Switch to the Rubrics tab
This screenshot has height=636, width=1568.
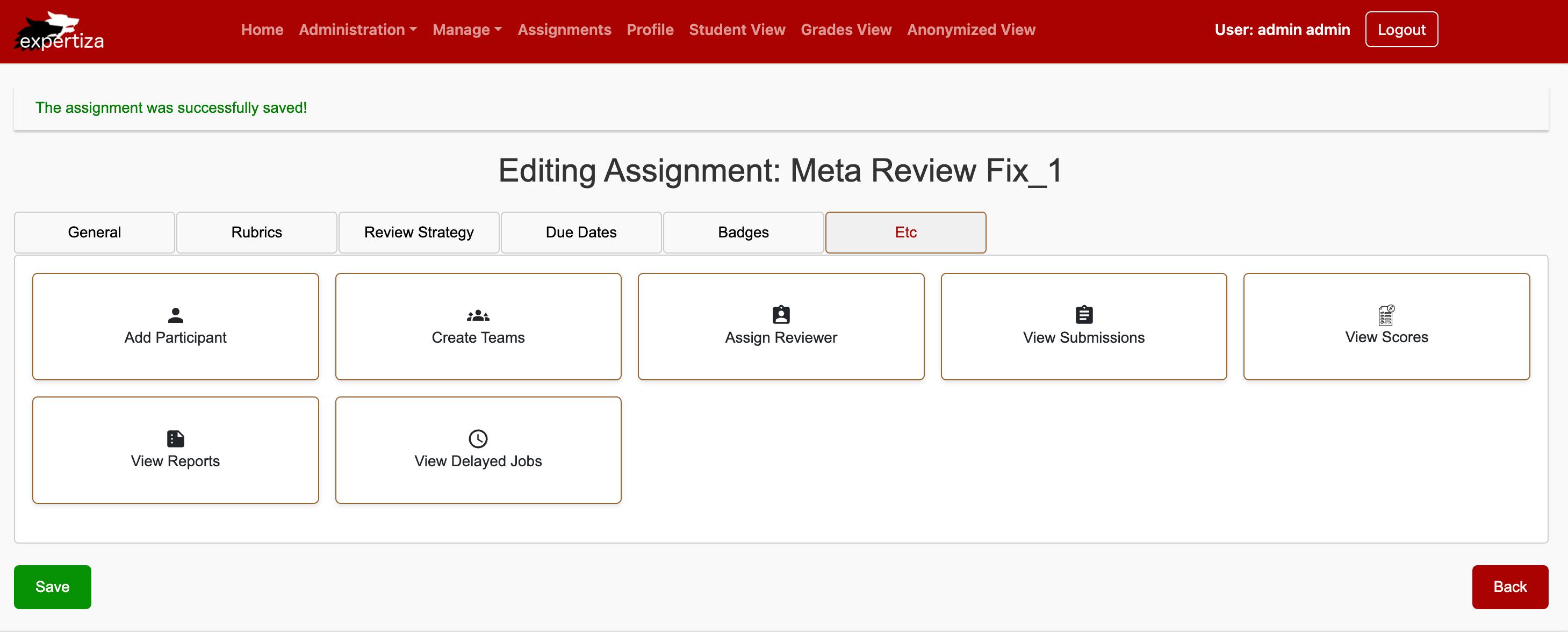click(256, 233)
